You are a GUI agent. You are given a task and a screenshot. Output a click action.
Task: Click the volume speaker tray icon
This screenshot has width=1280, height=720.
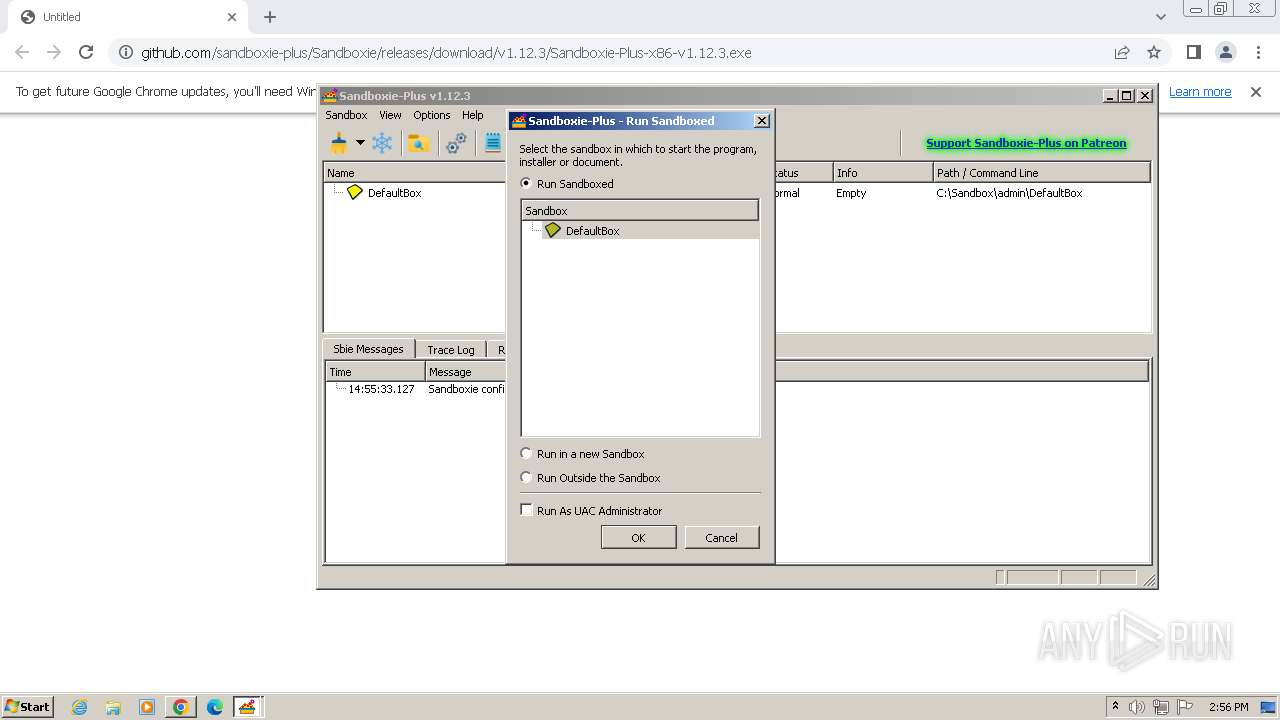[1137, 707]
